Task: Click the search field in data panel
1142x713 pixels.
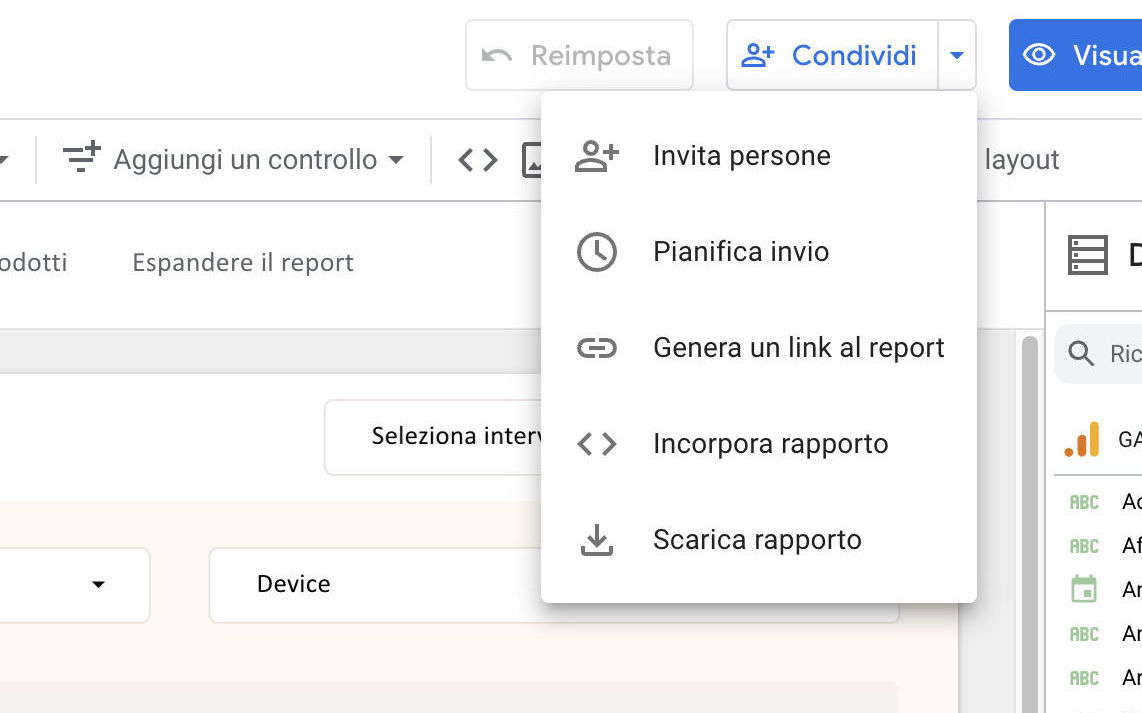Action: [1100, 354]
